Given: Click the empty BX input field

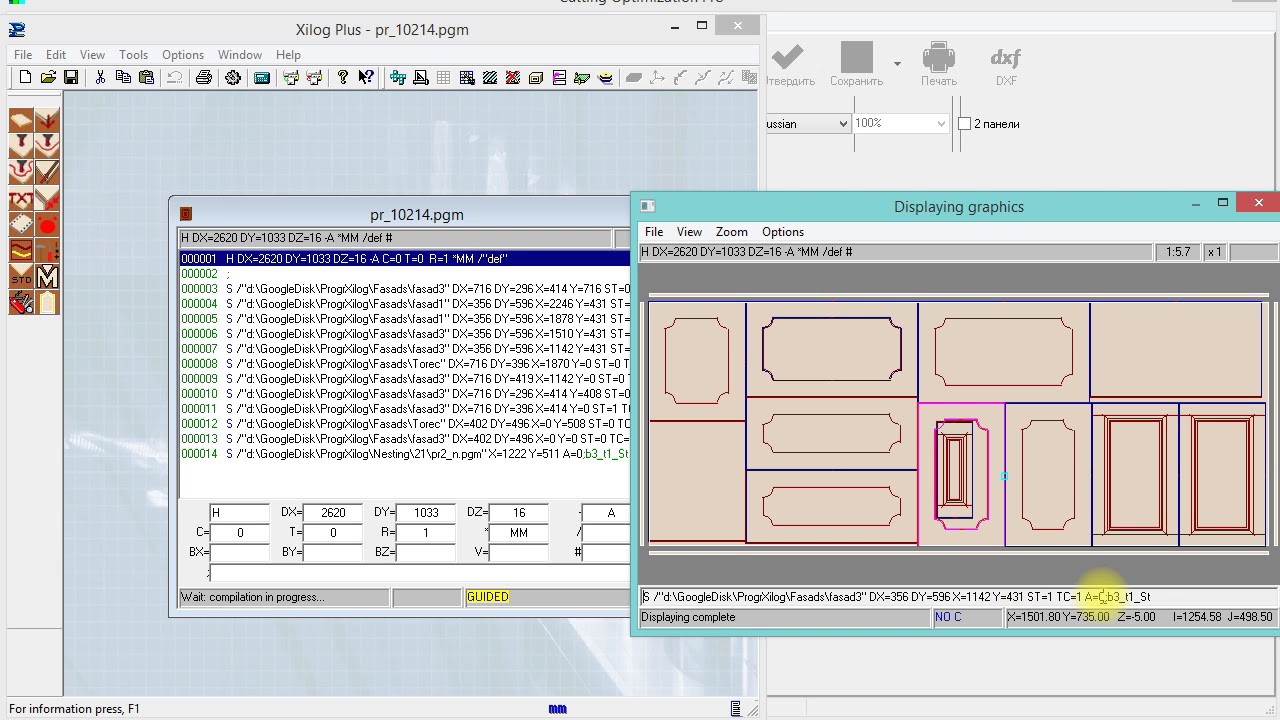Looking at the screenshot, I should [240, 552].
